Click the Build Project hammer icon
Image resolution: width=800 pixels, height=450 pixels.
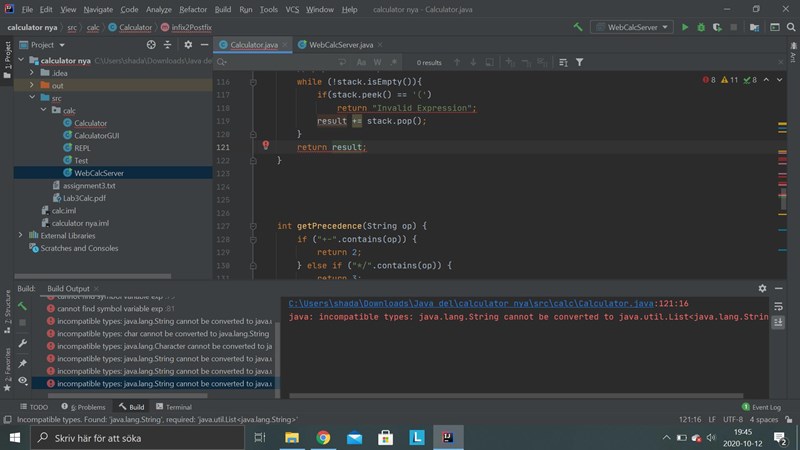click(x=577, y=27)
